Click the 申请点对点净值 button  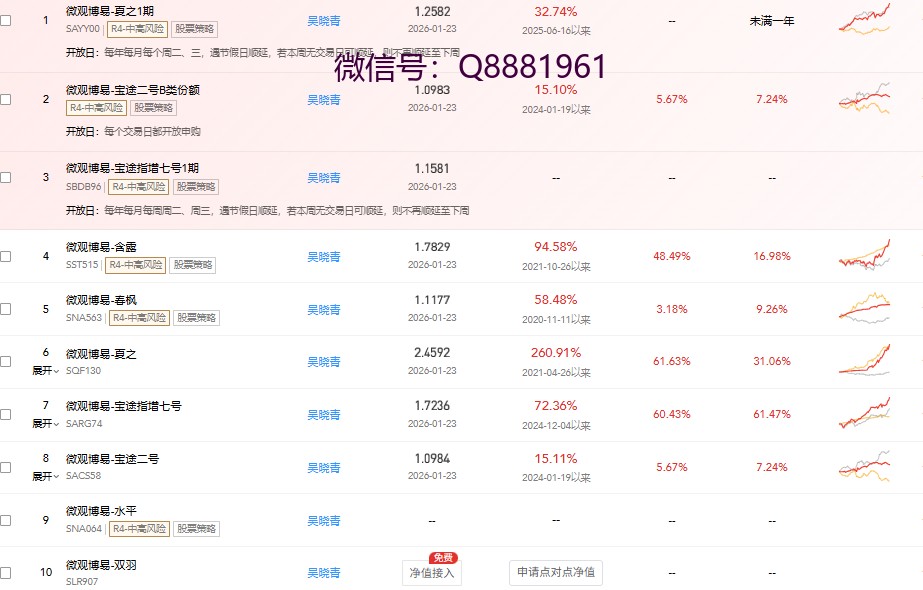(556, 572)
